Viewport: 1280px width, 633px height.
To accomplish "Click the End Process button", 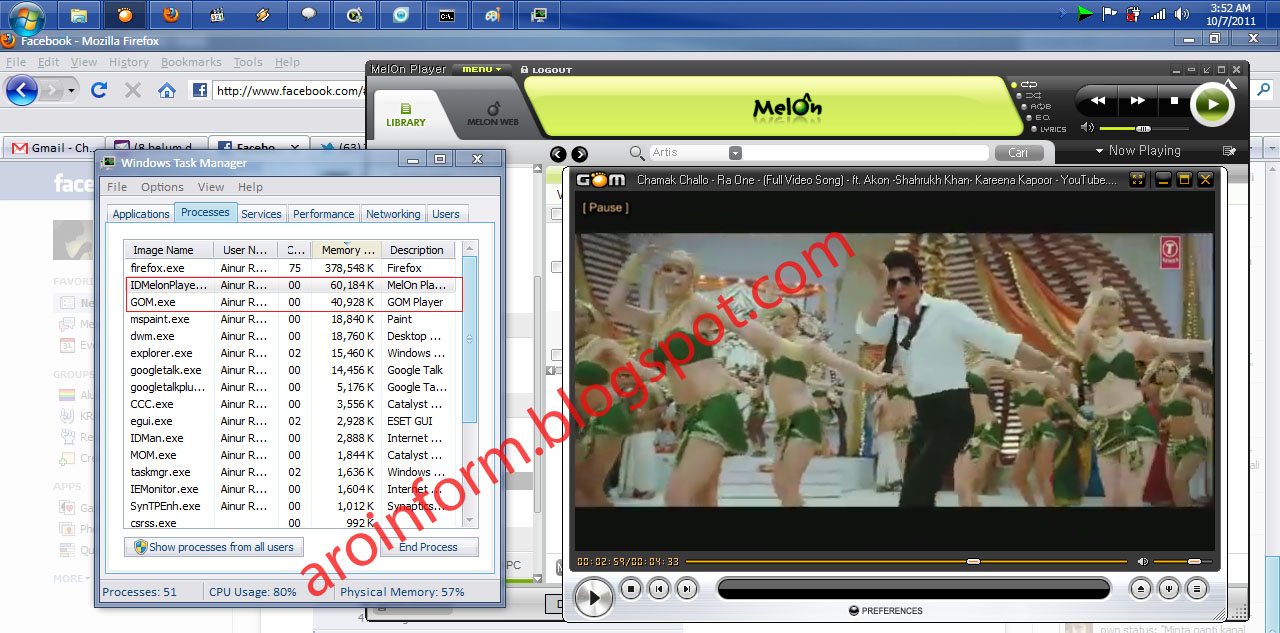I will coord(429,547).
